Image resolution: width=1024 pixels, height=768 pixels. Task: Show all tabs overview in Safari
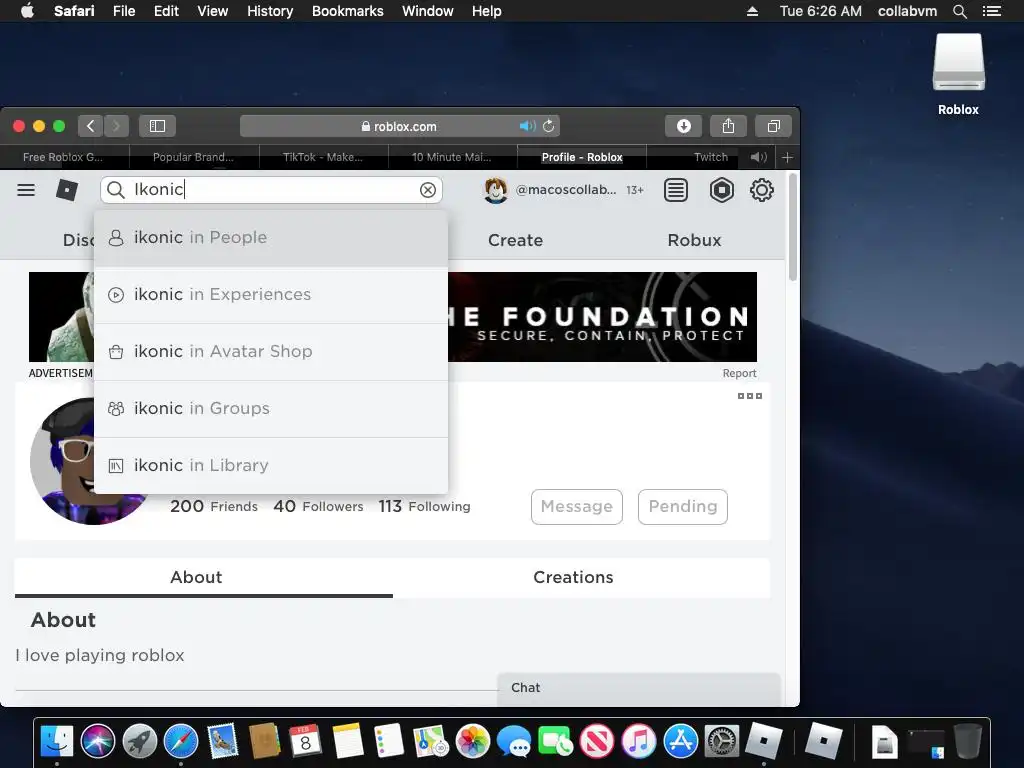tap(773, 126)
